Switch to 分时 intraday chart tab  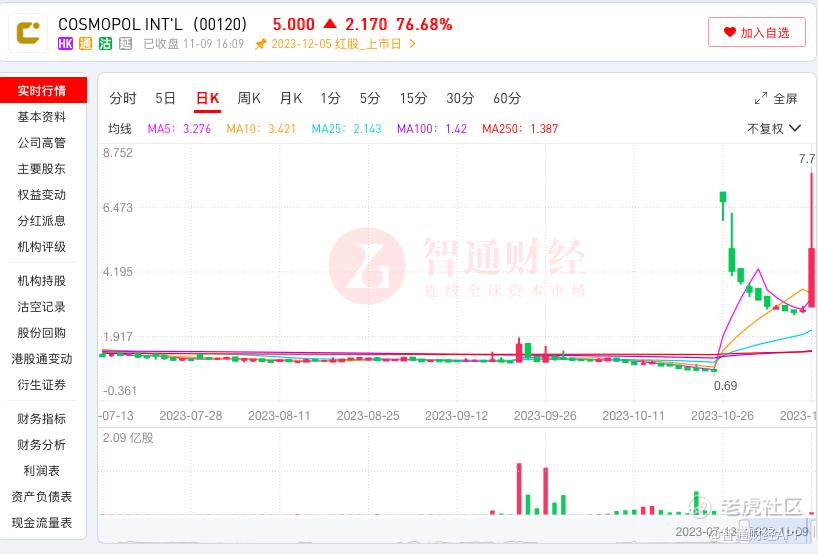[x=123, y=98]
